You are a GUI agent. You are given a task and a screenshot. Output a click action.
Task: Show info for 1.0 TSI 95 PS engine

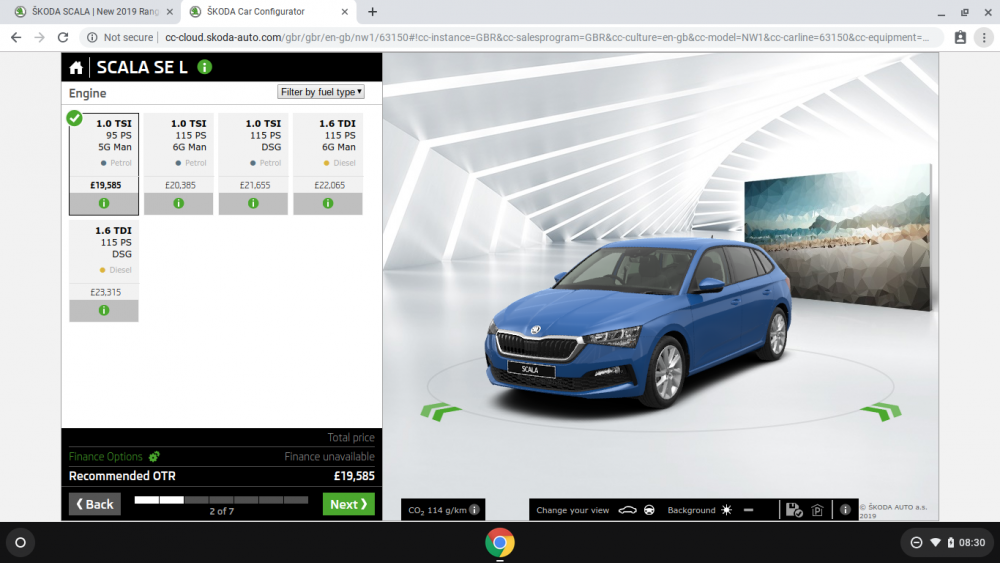(104, 203)
